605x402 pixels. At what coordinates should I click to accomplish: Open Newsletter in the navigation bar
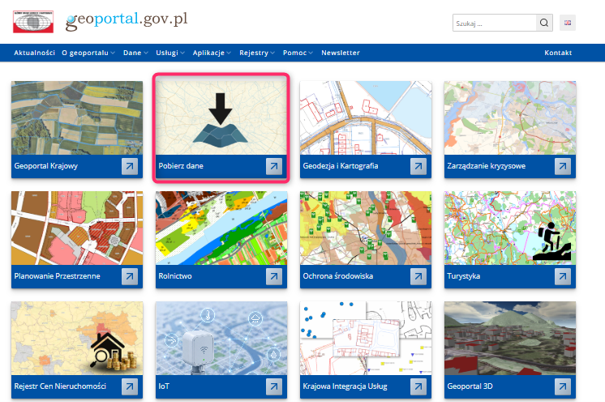340,53
